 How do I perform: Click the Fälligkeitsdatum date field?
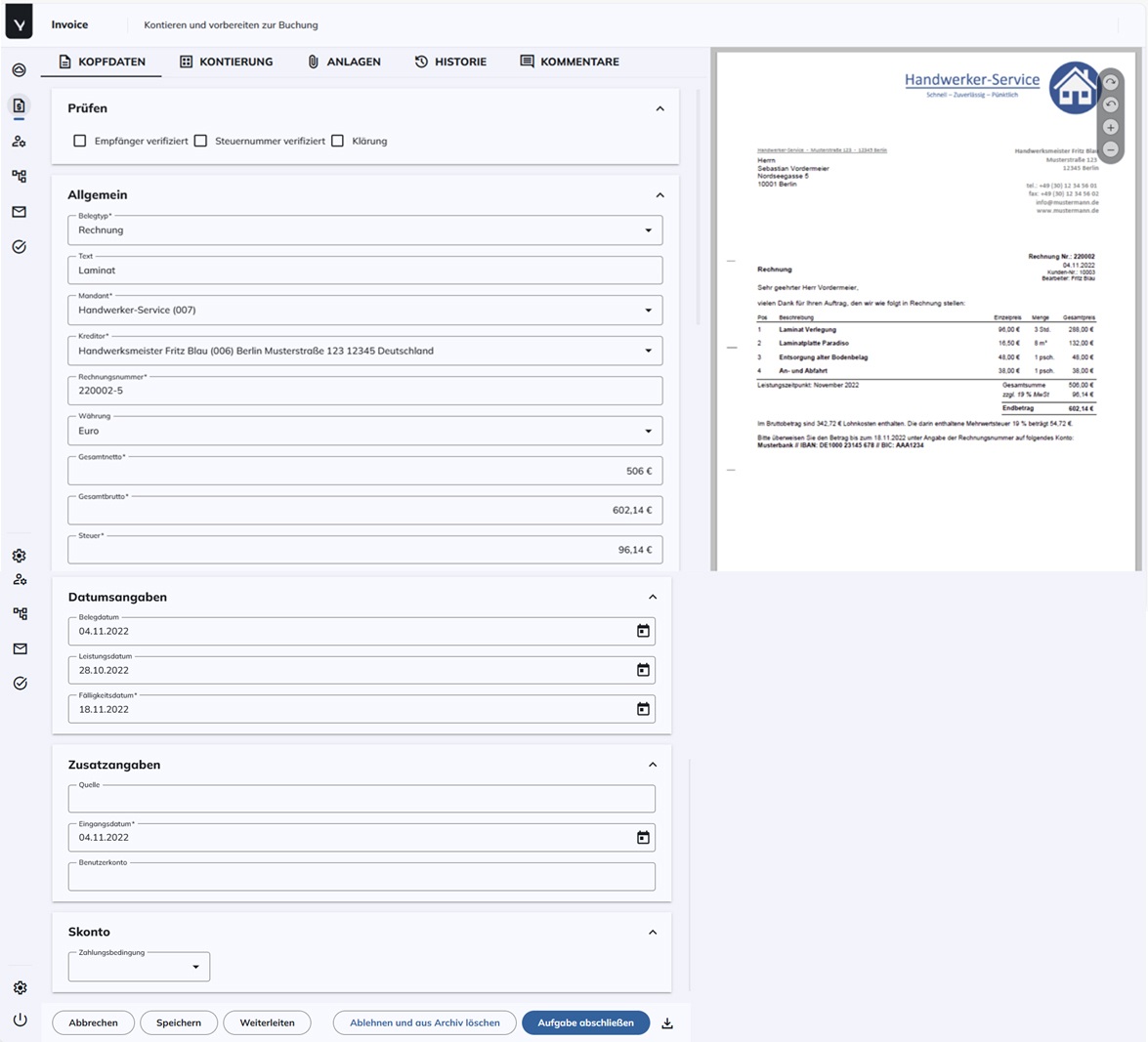click(361, 709)
